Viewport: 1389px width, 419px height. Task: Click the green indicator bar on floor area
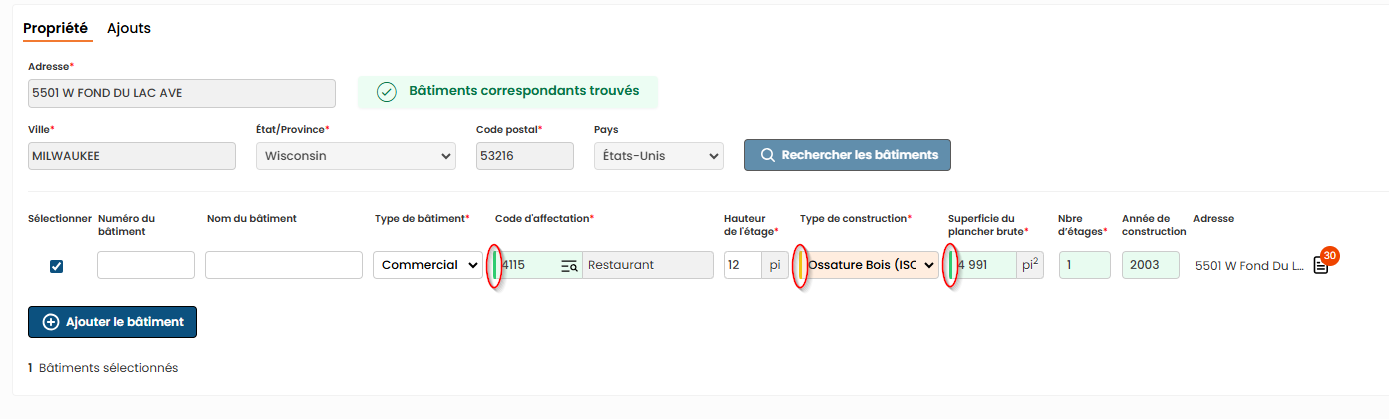click(950, 265)
